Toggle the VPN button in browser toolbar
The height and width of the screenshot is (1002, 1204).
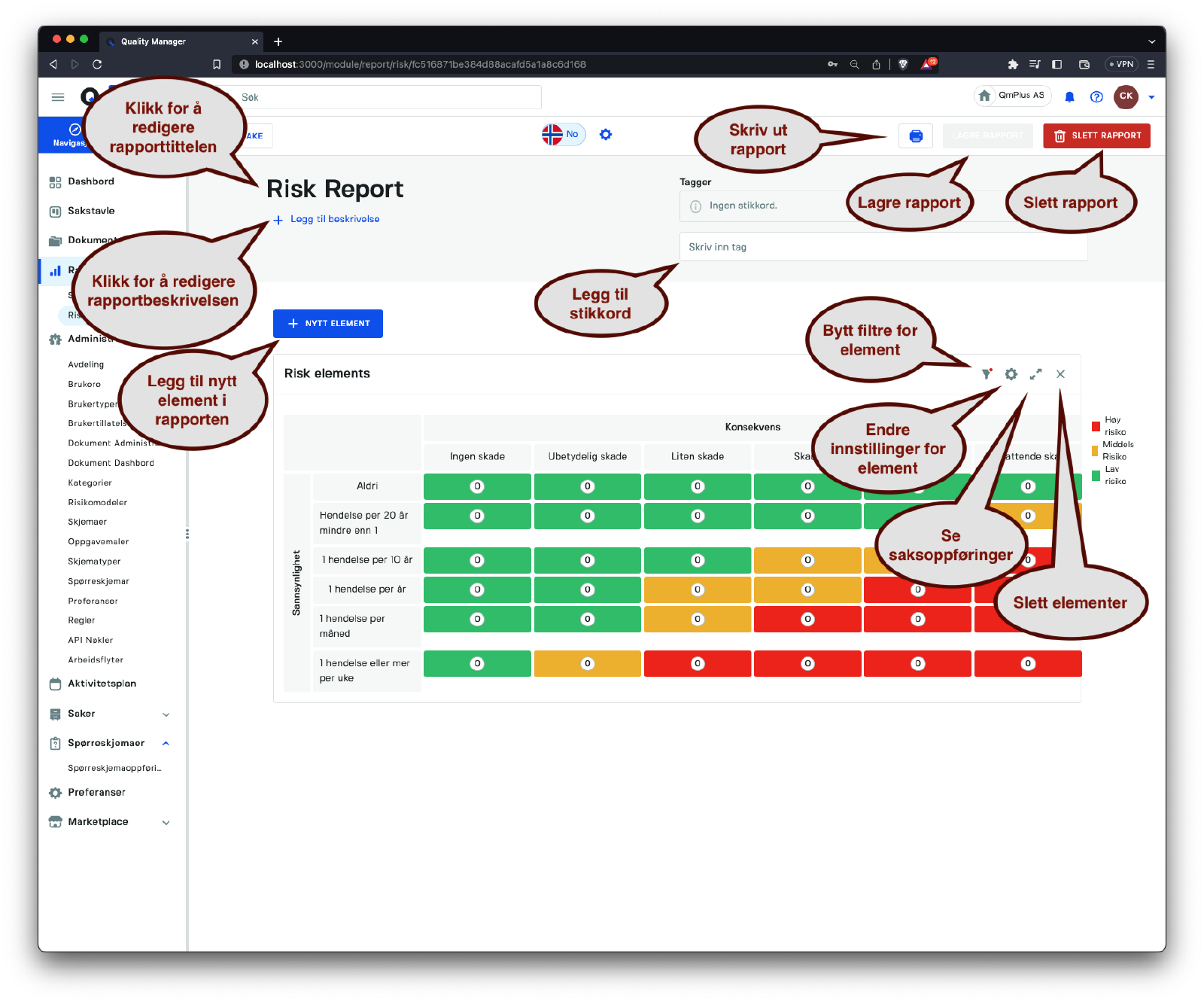[1121, 65]
